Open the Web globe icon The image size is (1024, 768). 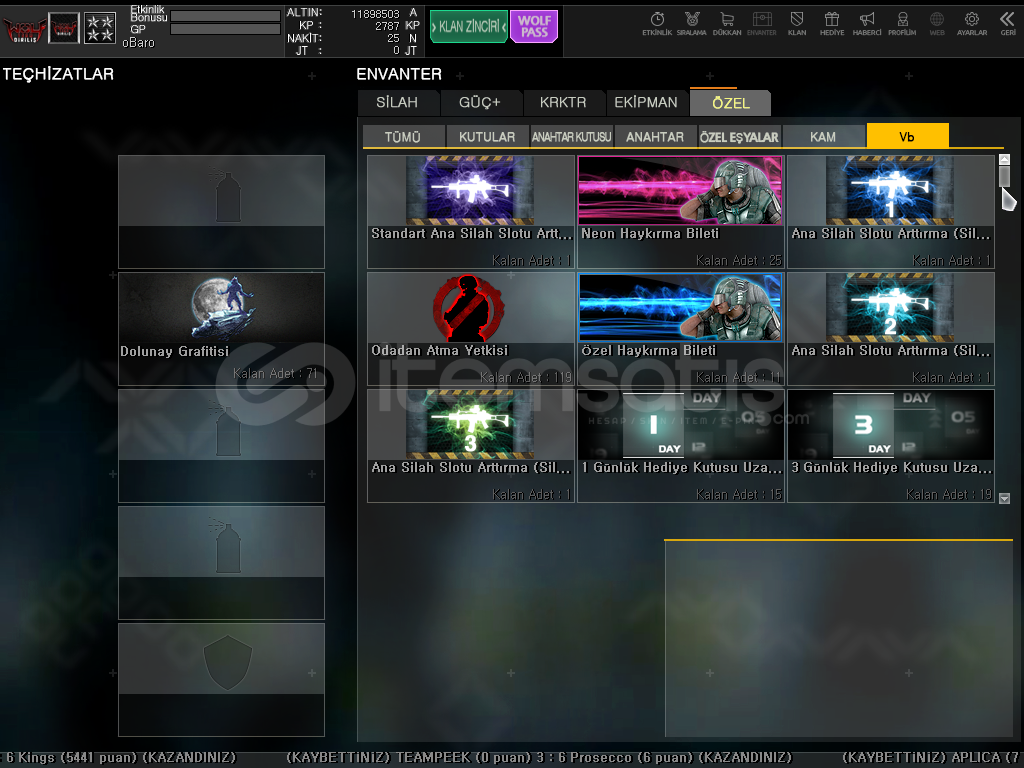937,24
